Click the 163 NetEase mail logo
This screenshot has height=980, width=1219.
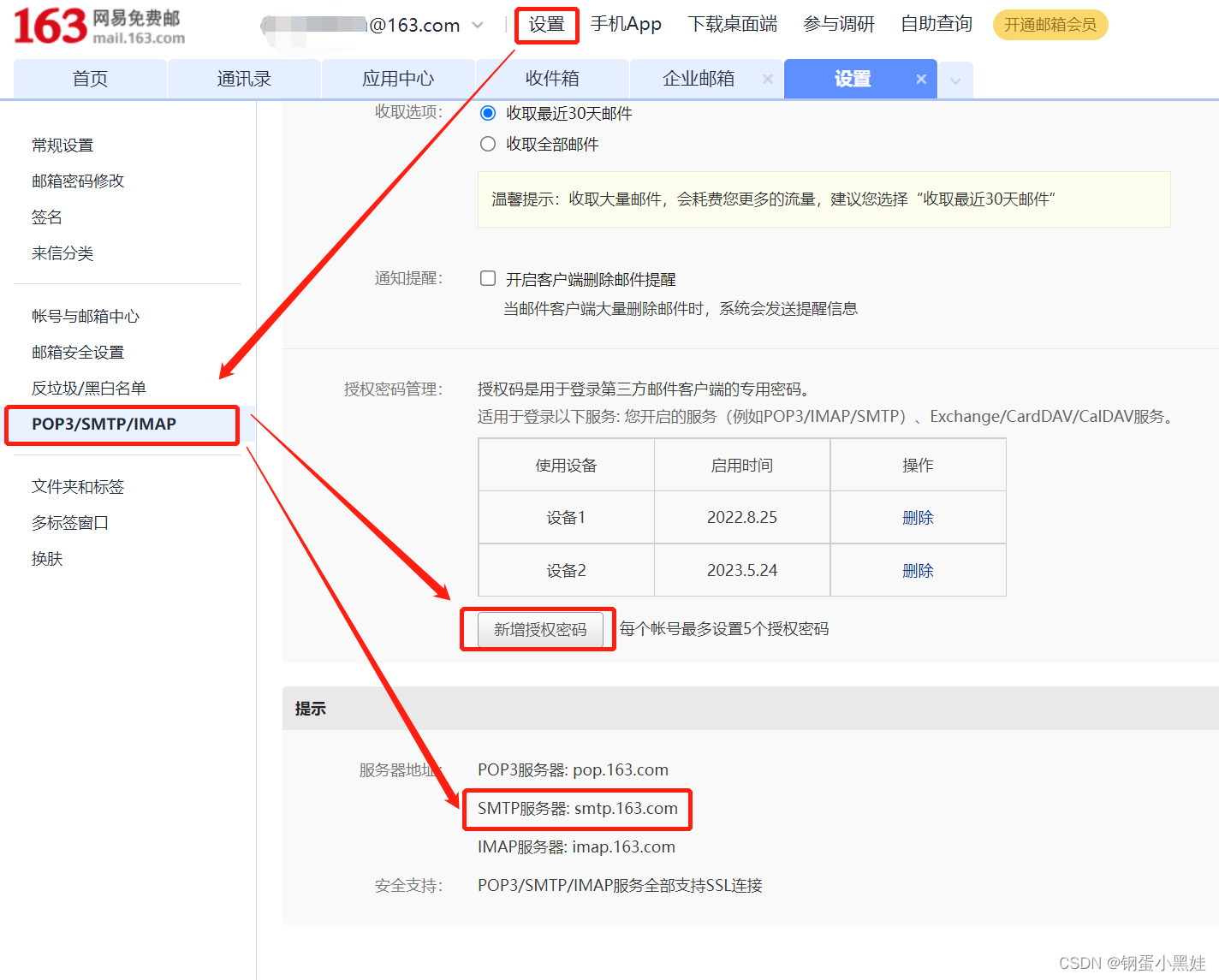click(99, 27)
